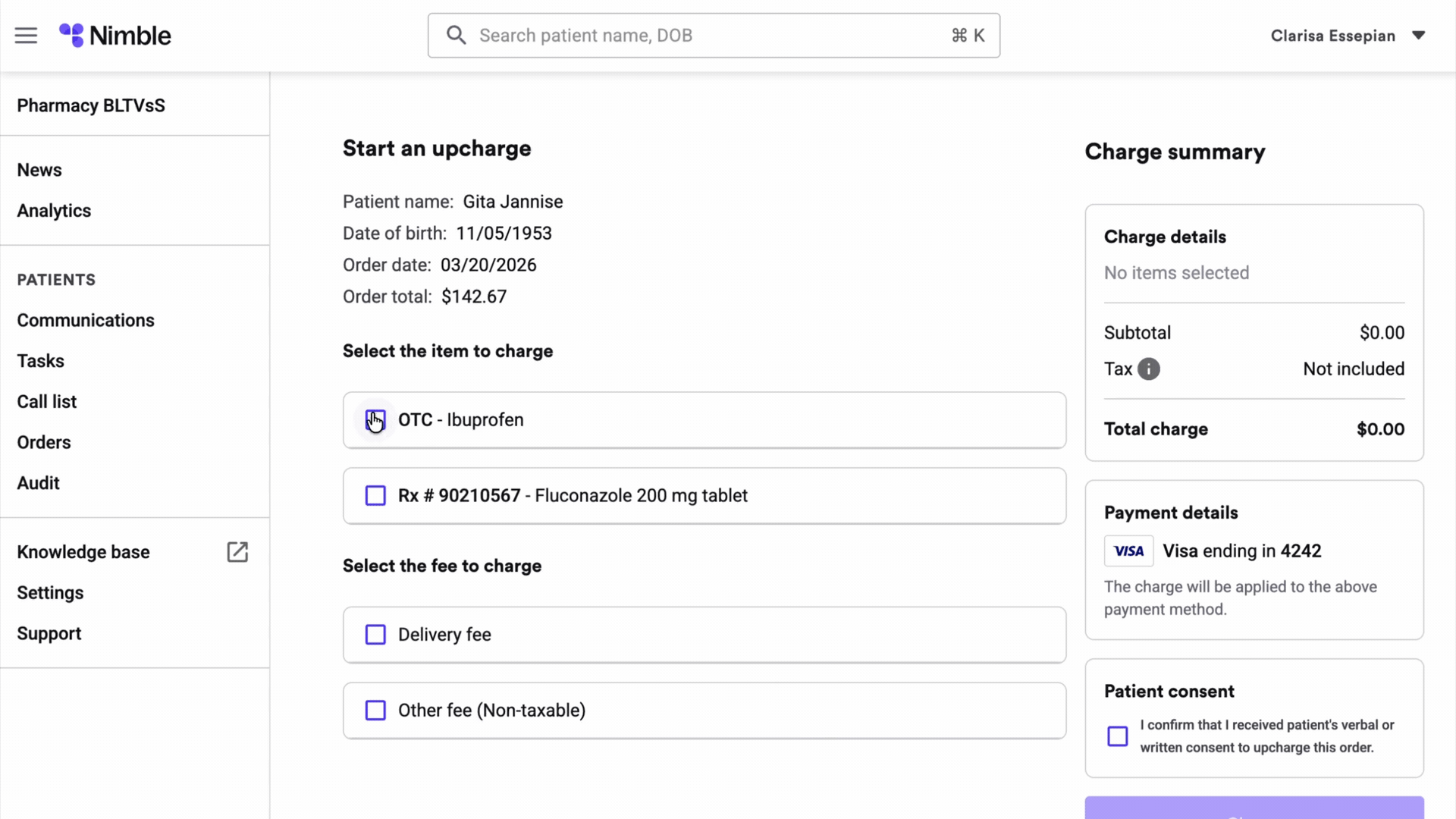Click the Nimble logo
Screen dimensions: 1456x819
tap(115, 36)
